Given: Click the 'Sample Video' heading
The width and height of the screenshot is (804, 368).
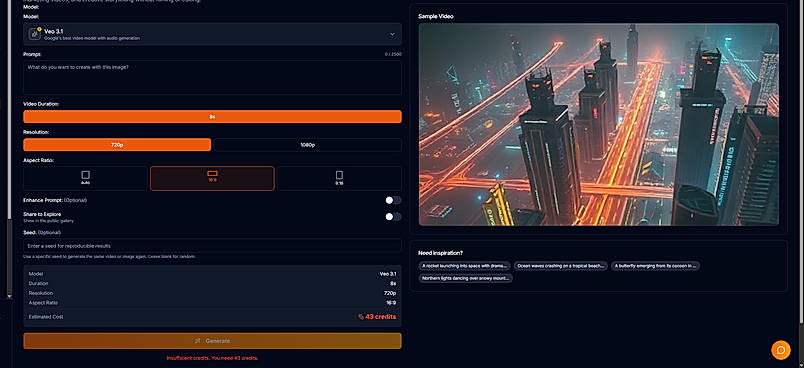Looking at the screenshot, I should (436, 16).
